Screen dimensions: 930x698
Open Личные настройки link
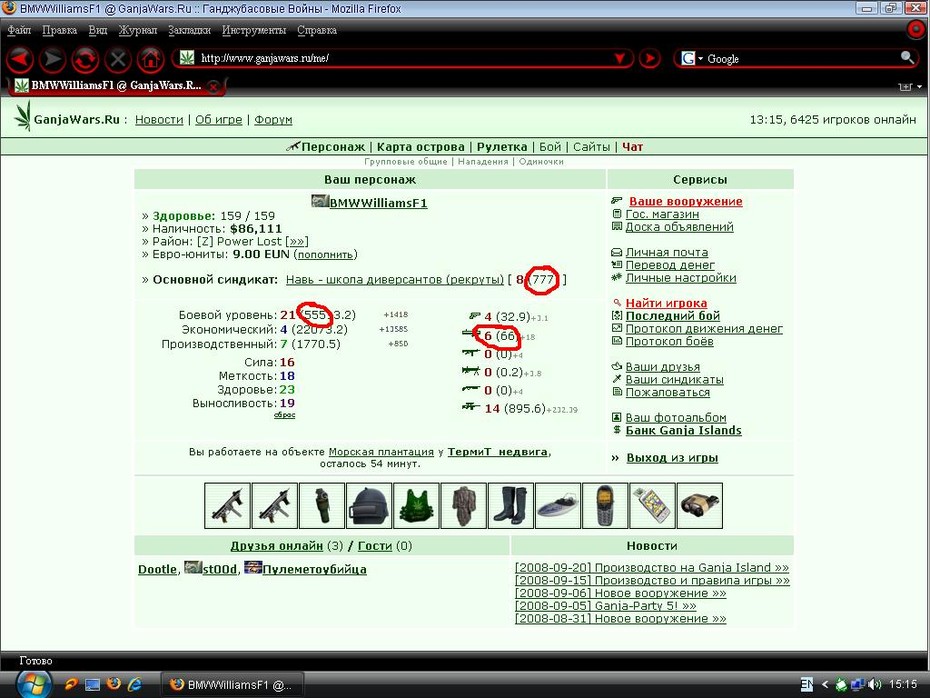pos(681,278)
